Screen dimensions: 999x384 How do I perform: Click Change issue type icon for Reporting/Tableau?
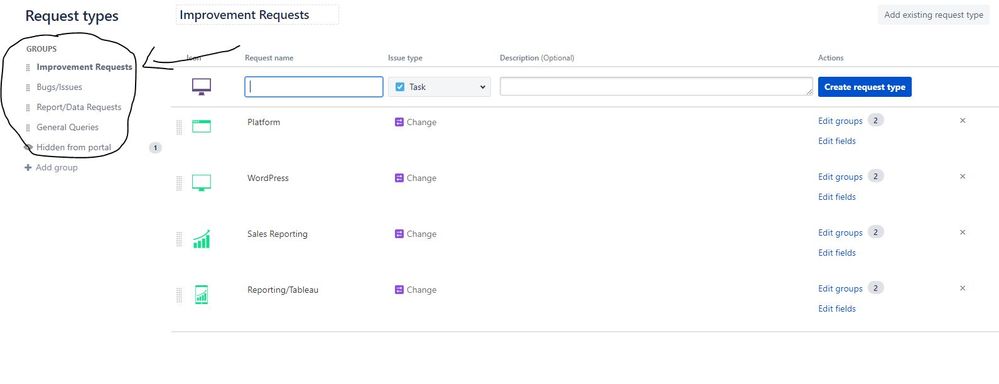(x=399, y=290)
